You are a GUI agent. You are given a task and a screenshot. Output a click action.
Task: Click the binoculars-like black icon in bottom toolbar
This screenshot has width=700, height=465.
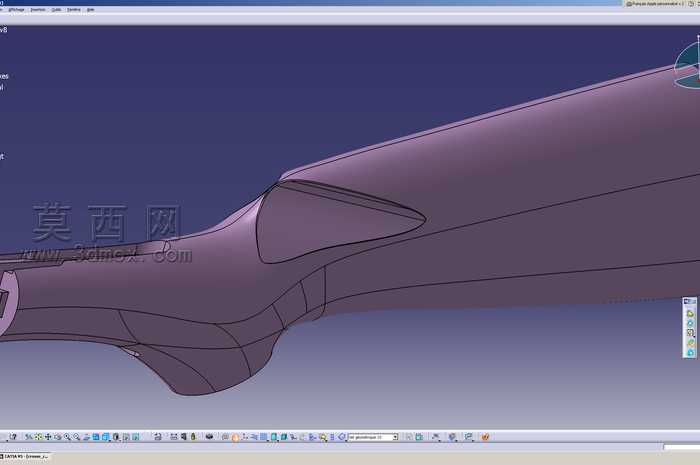[x=209, y=437]
